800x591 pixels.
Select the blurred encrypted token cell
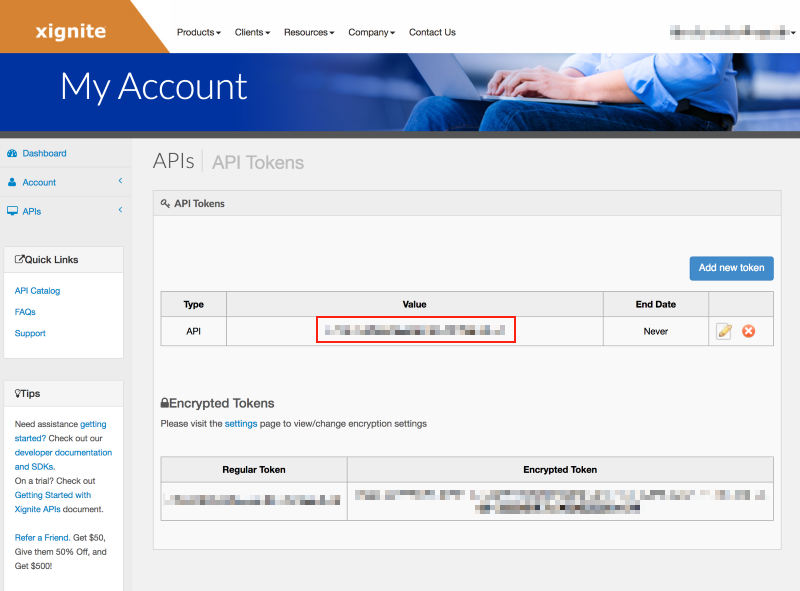click(560, 501)
